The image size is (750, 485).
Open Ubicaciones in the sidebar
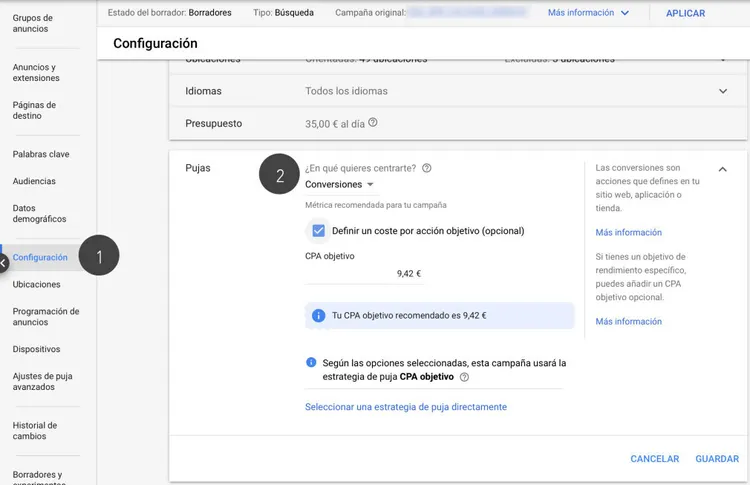tap(36, 284)
